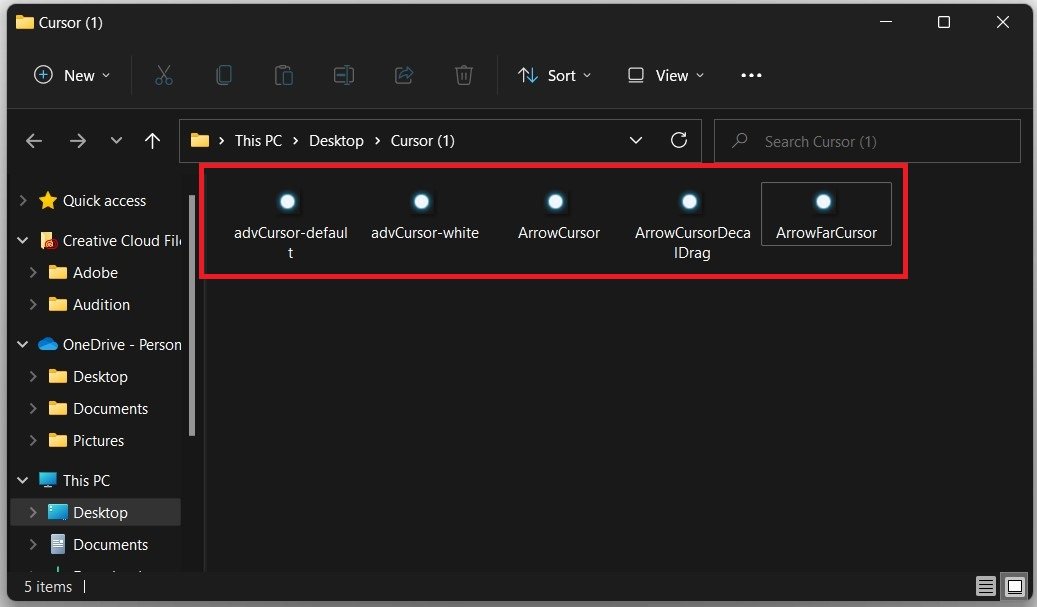Image resolution: width=1037 pixels, height=607 pixels.
Task: Click inside the Search Cursor field
Action: (860, 140)
